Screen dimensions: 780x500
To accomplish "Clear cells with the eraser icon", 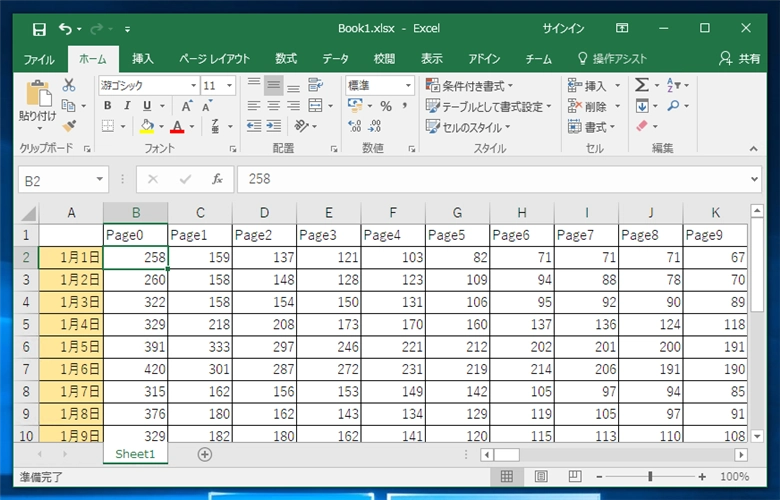I will [642, 126].
